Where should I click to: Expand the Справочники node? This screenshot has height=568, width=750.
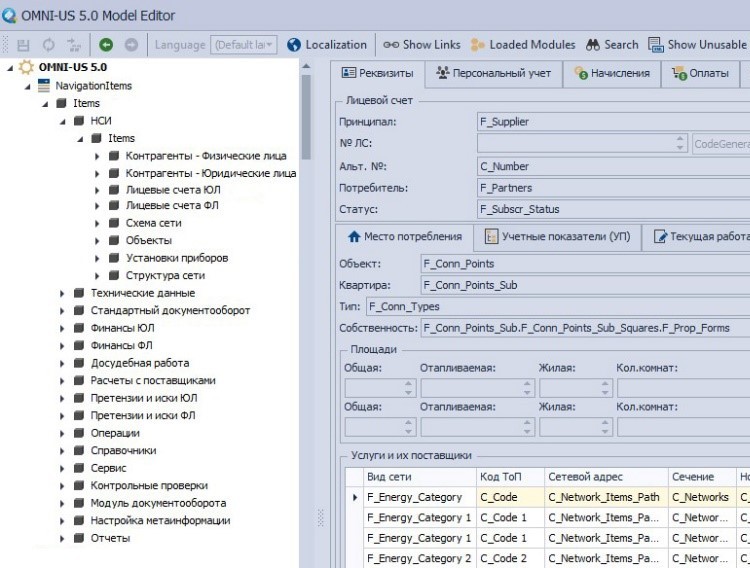(x=62, y=451)
